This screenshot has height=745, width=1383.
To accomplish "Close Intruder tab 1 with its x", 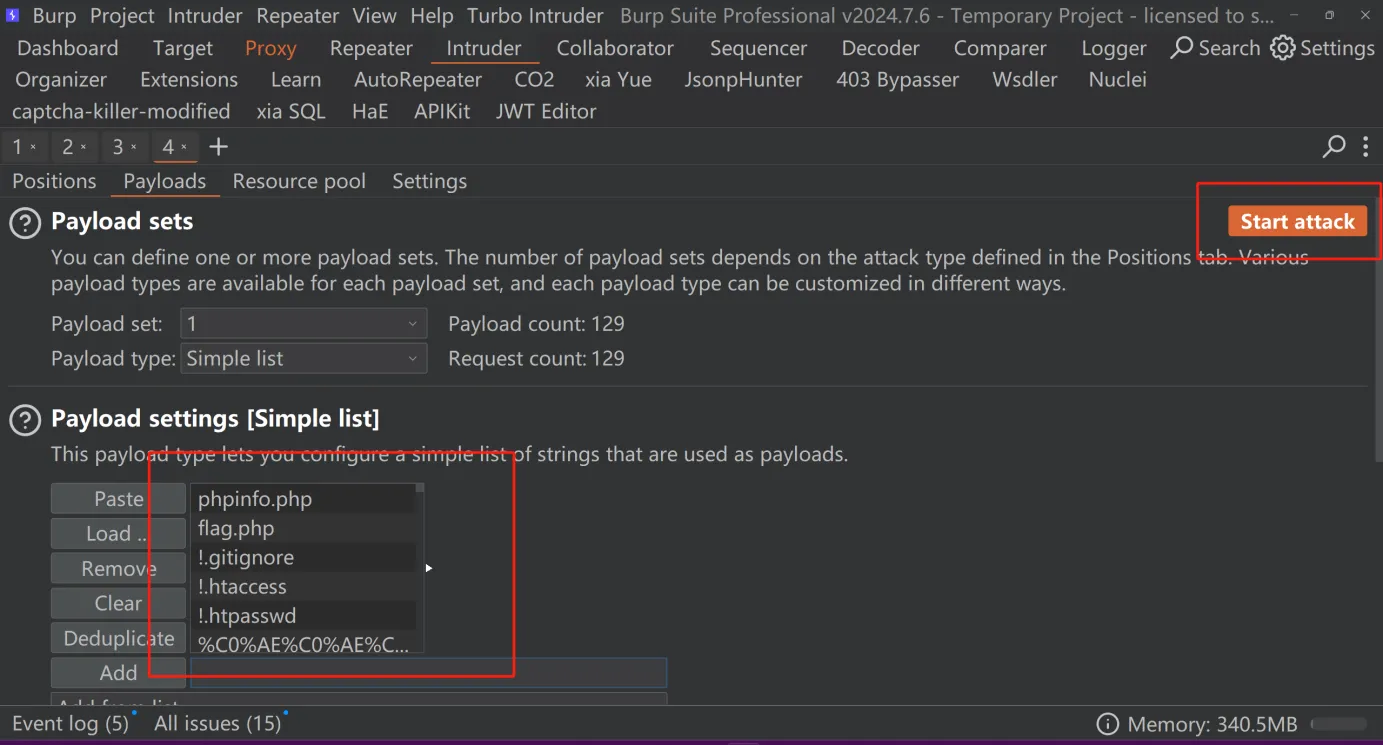I will (33, 147).
